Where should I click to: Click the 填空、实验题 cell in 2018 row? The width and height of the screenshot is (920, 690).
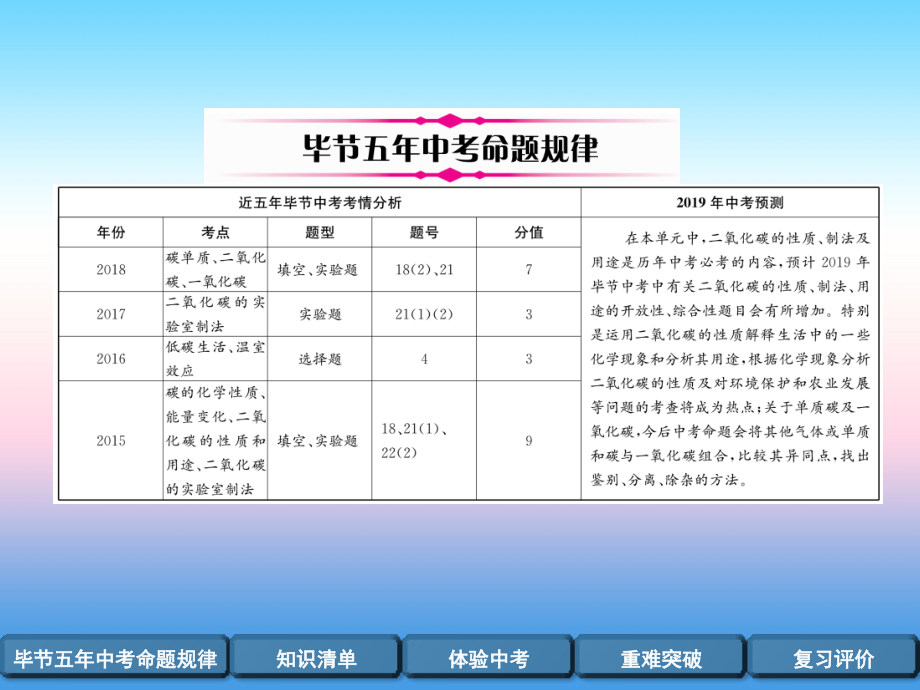pos(320,269)
